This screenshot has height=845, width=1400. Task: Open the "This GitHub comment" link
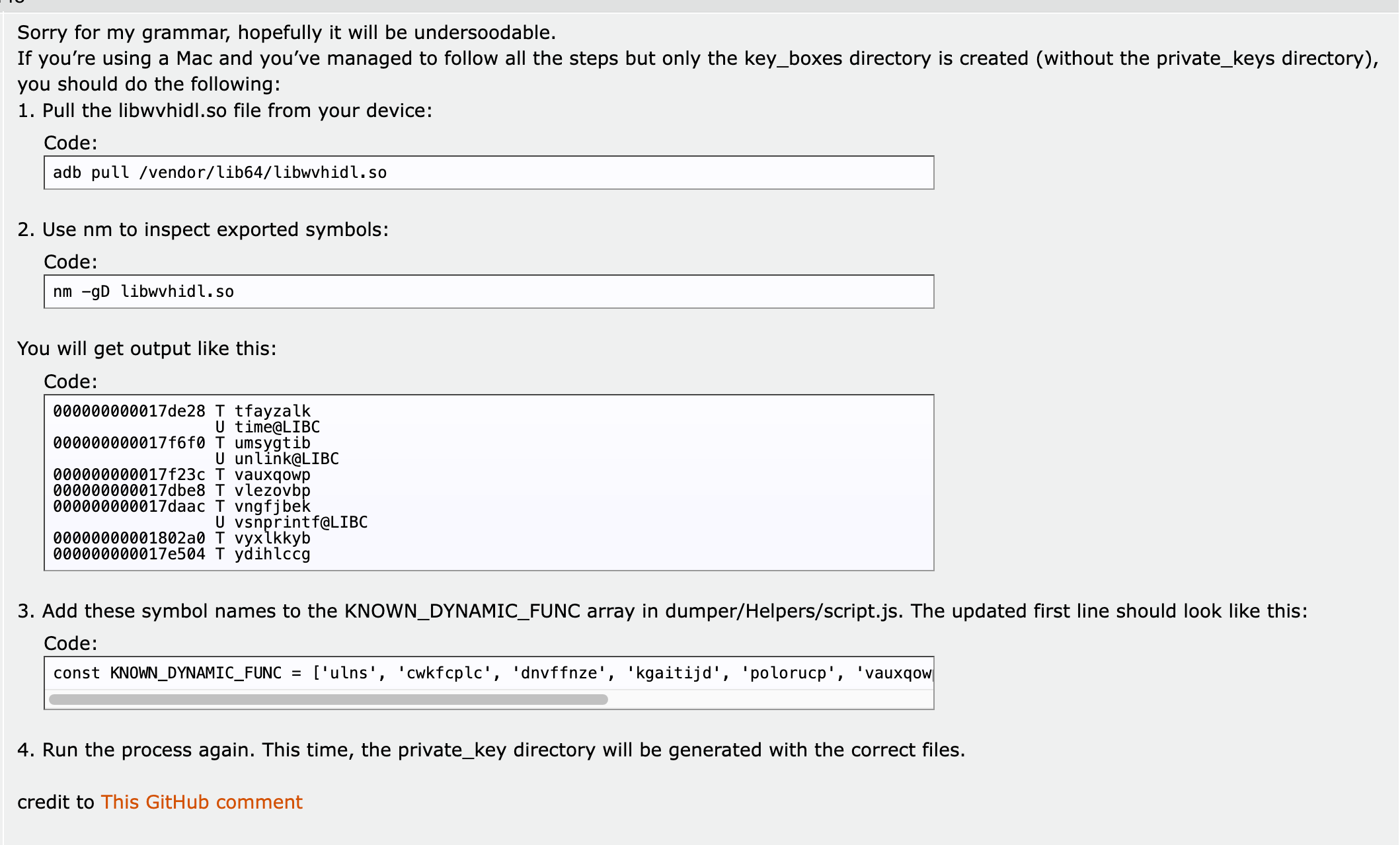[202, 802]
